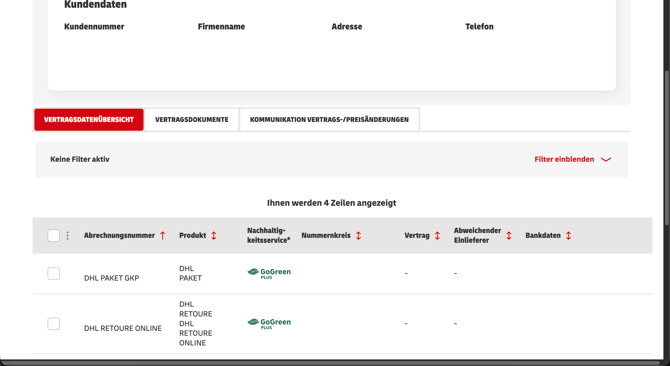The height and width of the screenshot is (366, 670).
Task: Click DHL RETOURE DHL RETOURE ONLINE product cell
Action: coord(196,323)
